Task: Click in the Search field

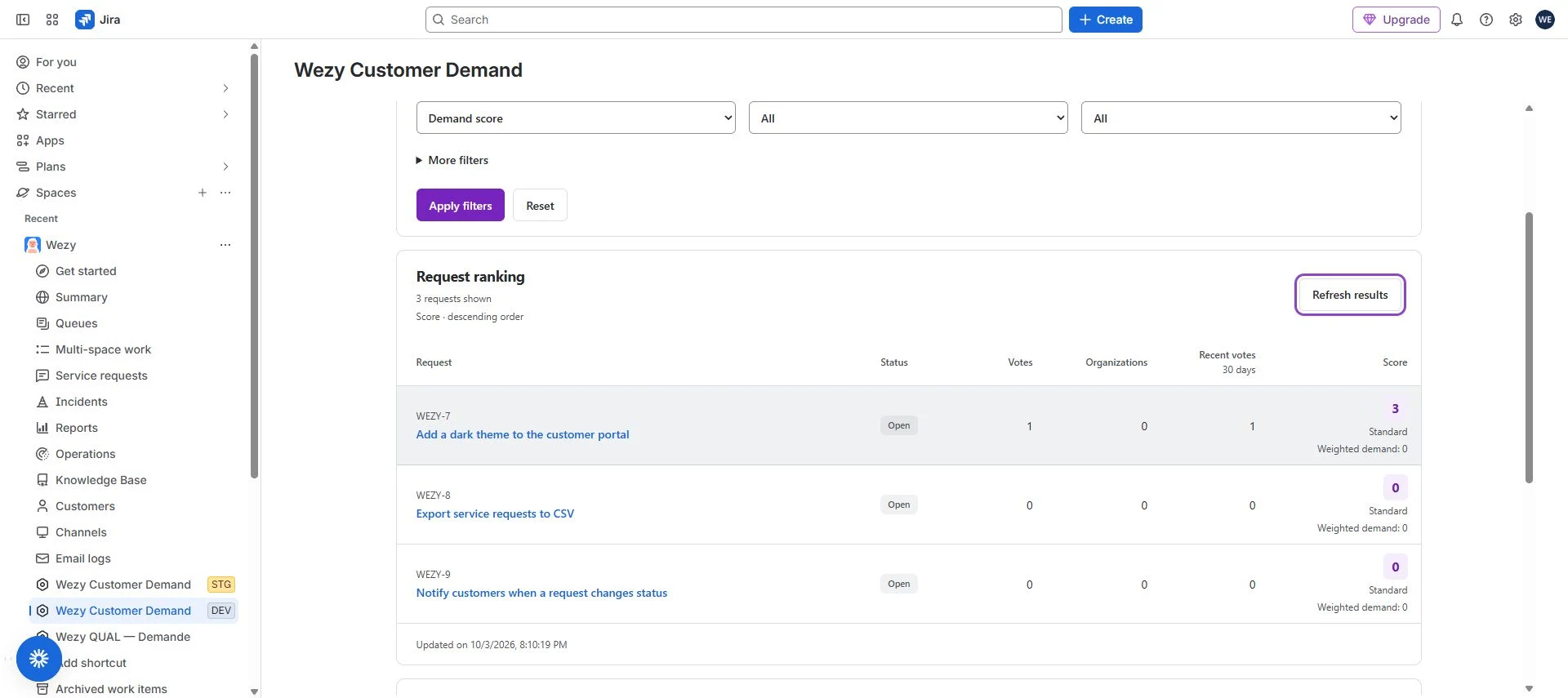Action: [x=743, y=20]
